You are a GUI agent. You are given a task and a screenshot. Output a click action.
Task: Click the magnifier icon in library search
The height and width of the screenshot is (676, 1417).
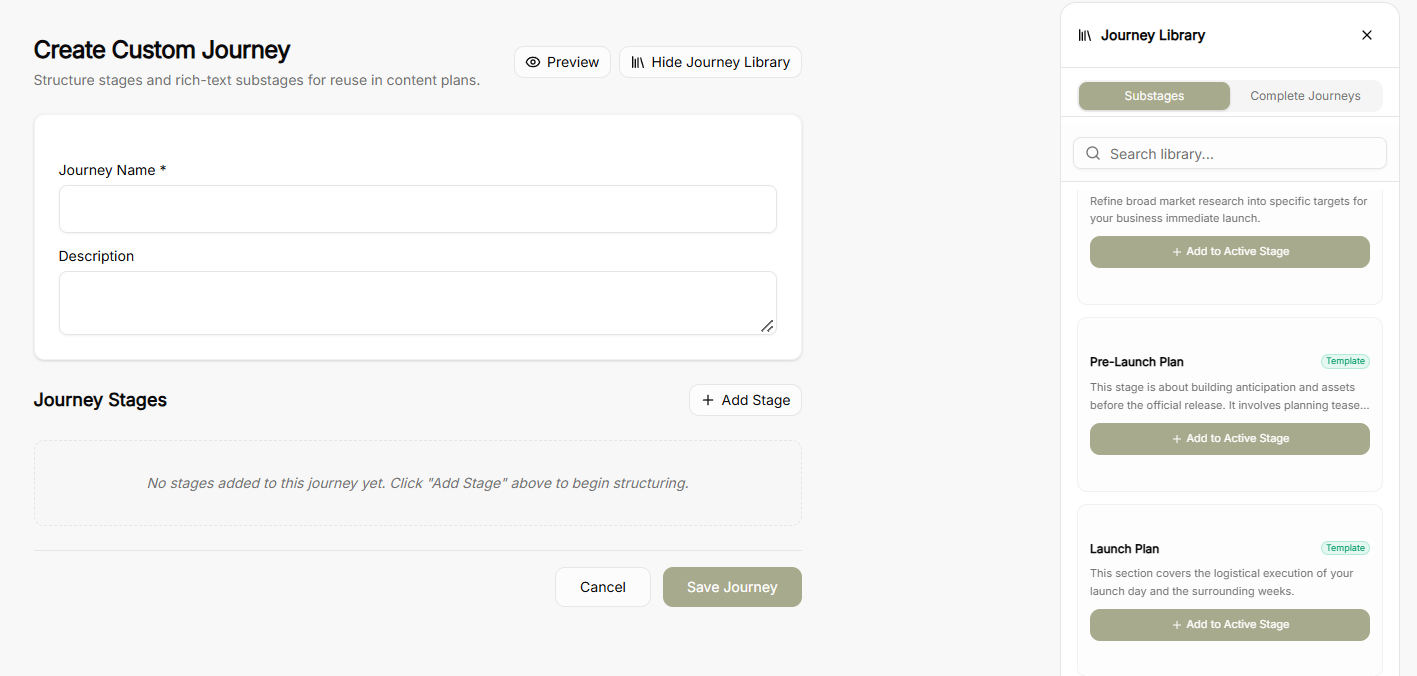(1093, 154)
